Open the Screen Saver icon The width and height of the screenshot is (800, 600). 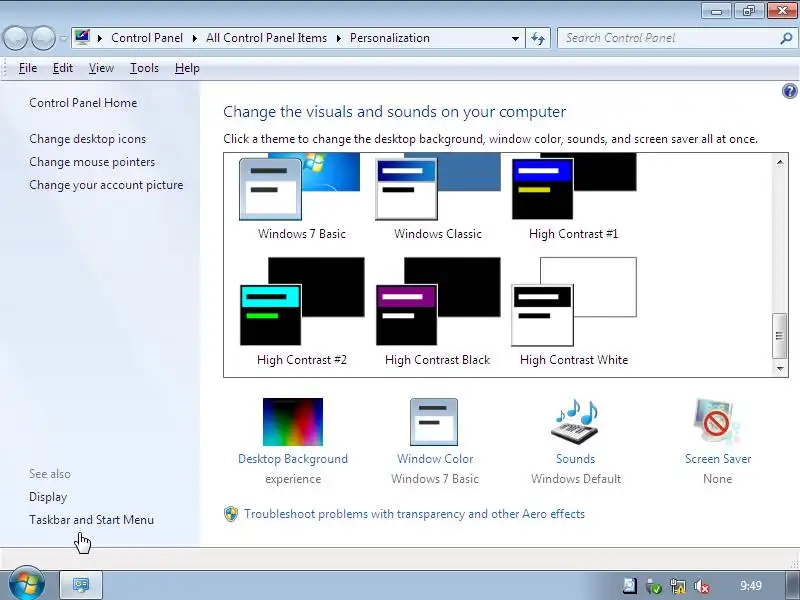716,422
